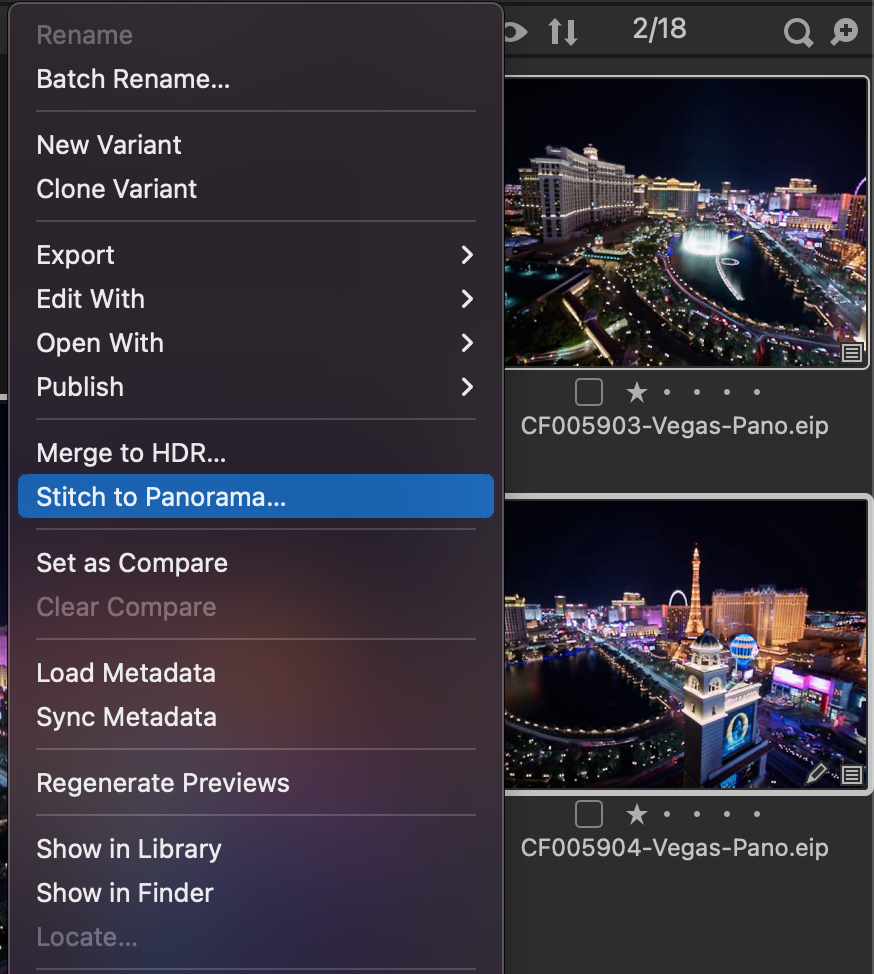Tick the color tag checkbox for CF005904
Image resolution: width=874 pixels, height=974 pixels.
[x=589, y=814]
